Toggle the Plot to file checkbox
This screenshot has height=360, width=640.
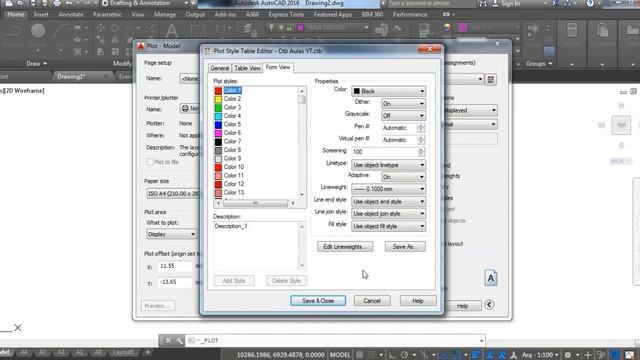click(x=150, y=162)
